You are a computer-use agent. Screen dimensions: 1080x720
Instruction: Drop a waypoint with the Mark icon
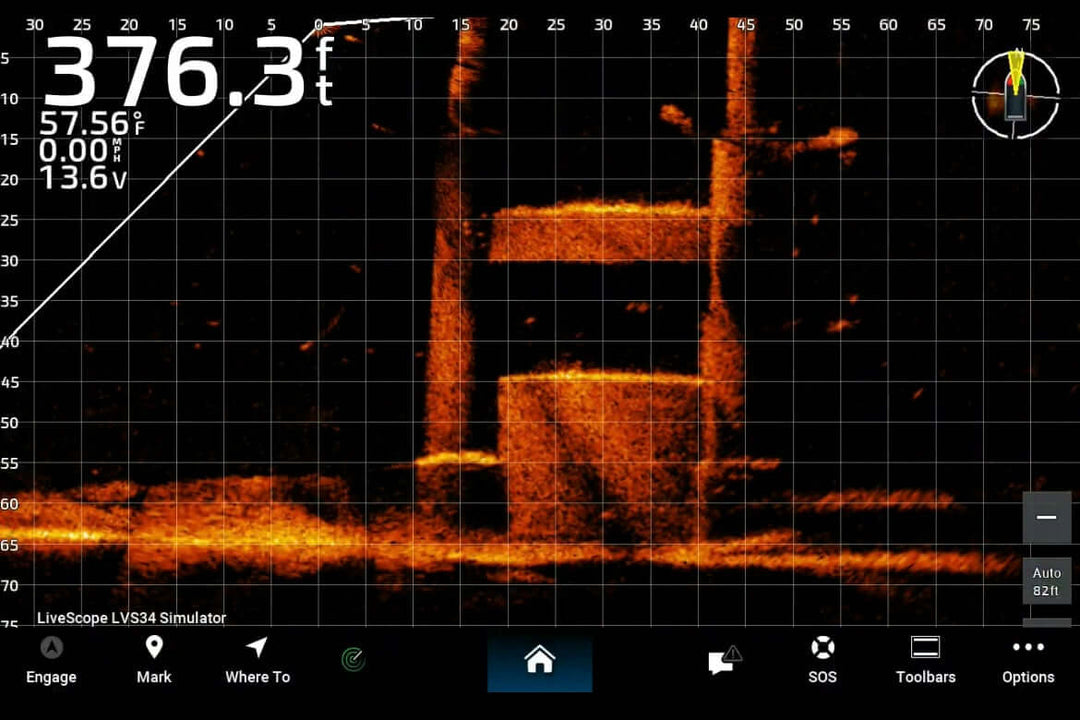click(x=153, y=661)
